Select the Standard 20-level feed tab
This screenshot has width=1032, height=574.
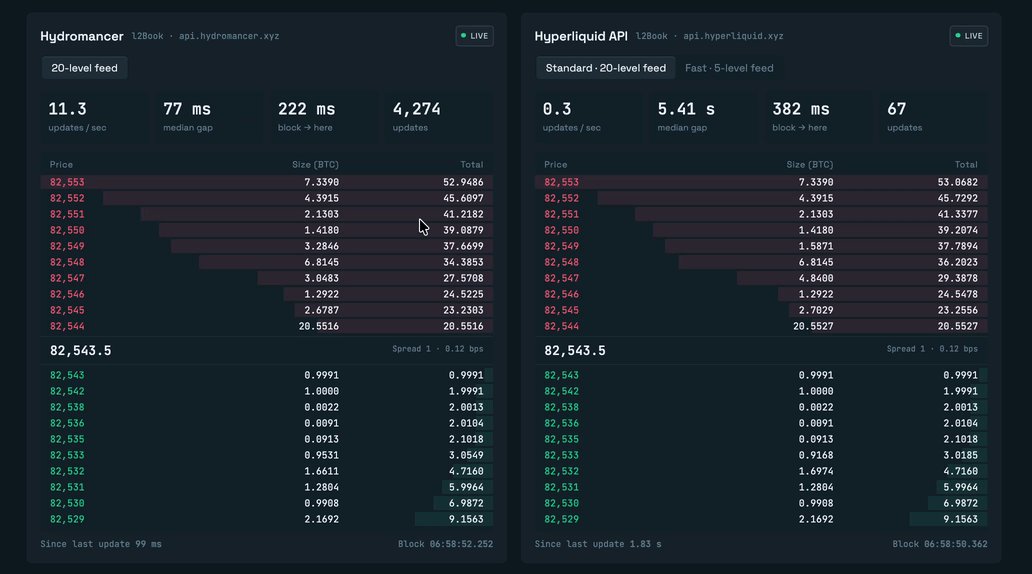tap(606, 68)
